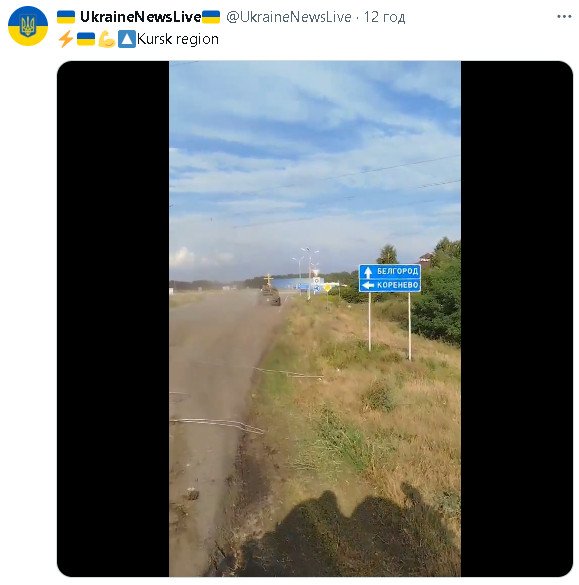Viewport: 579px width, 585px height.
Task: Open the @UkraineNewsLive handle link
Action: click(x=289, y=17)
